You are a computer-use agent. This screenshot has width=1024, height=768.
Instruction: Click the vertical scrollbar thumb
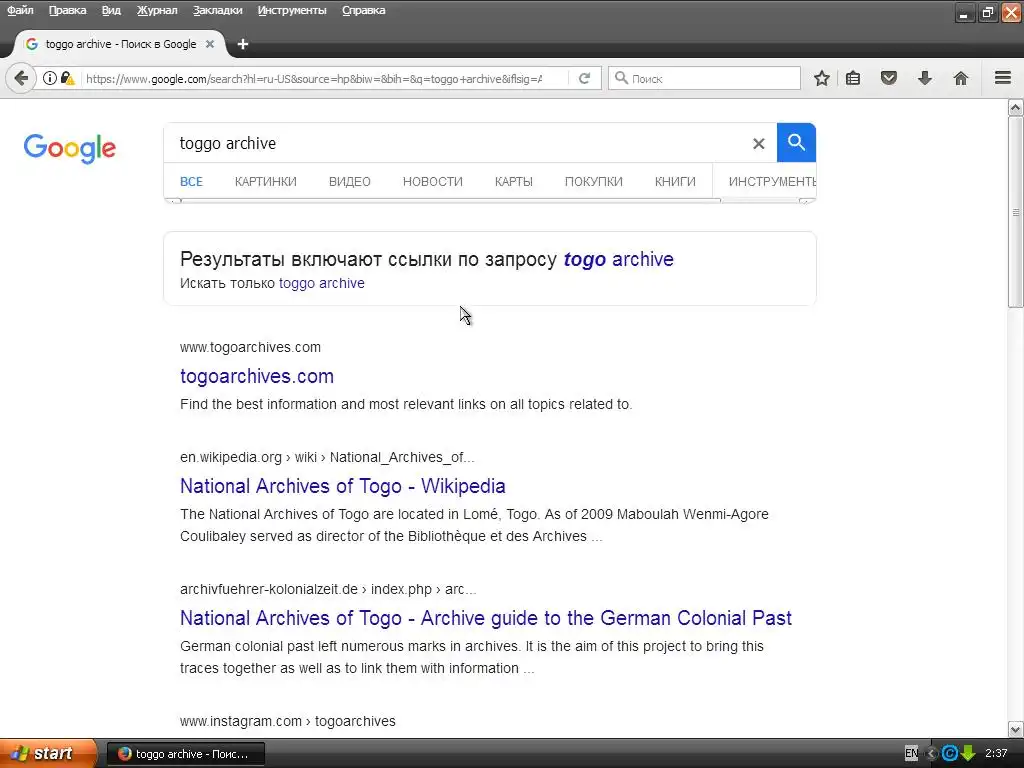coord(1016,212)
